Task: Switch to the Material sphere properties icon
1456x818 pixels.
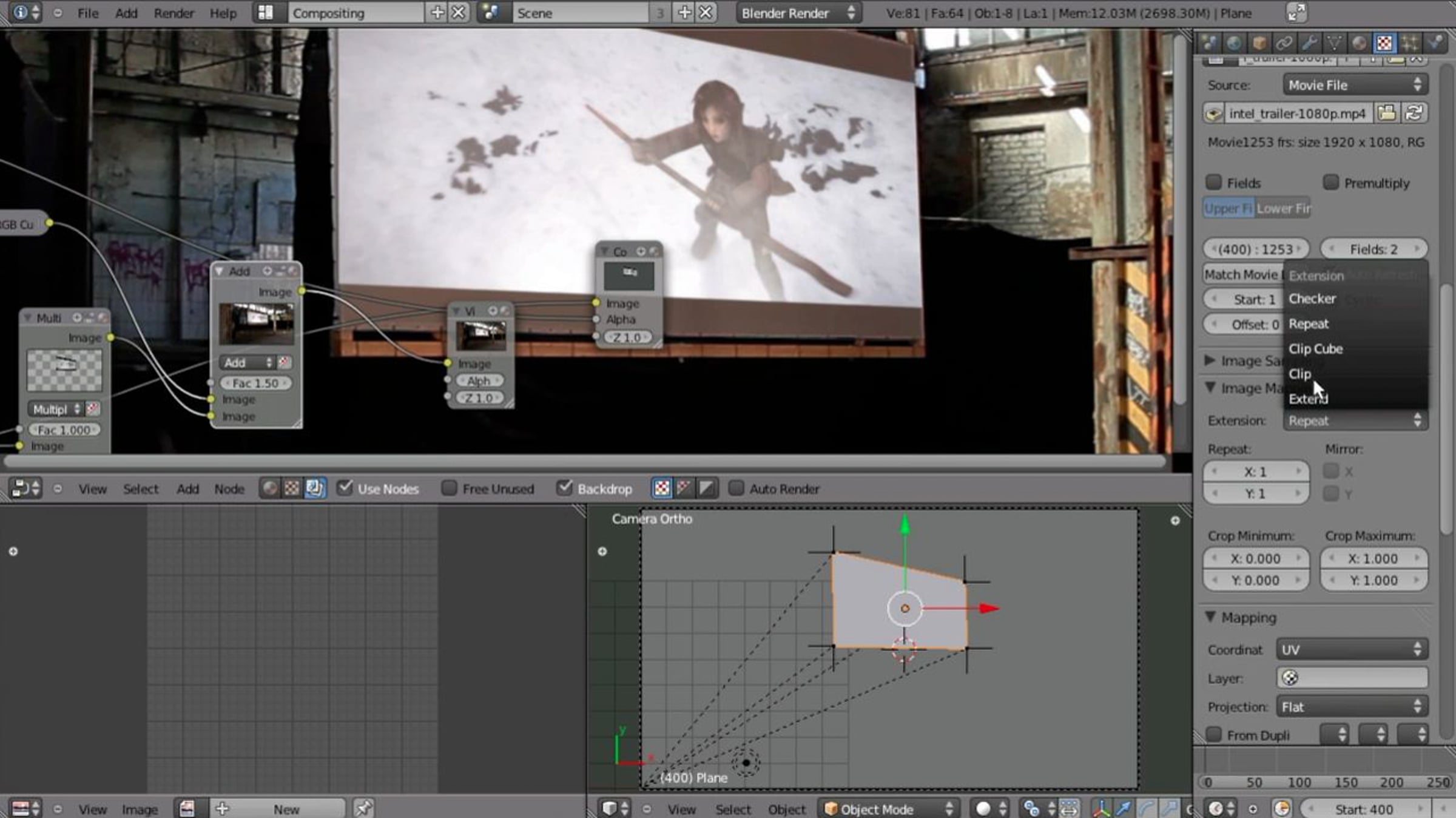Action: (x=1360, y=43)
